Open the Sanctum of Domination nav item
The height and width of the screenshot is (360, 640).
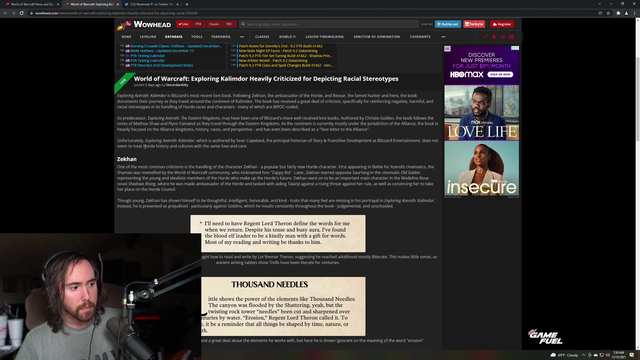(377, 37)
